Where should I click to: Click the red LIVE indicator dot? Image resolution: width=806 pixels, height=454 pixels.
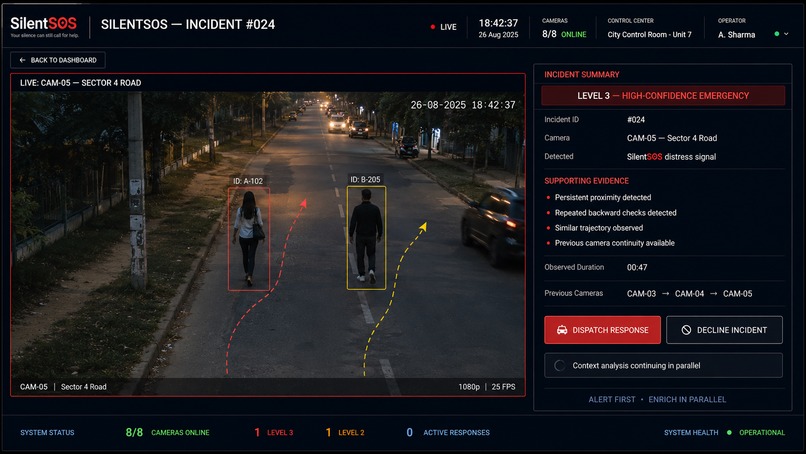coord(433,27)
